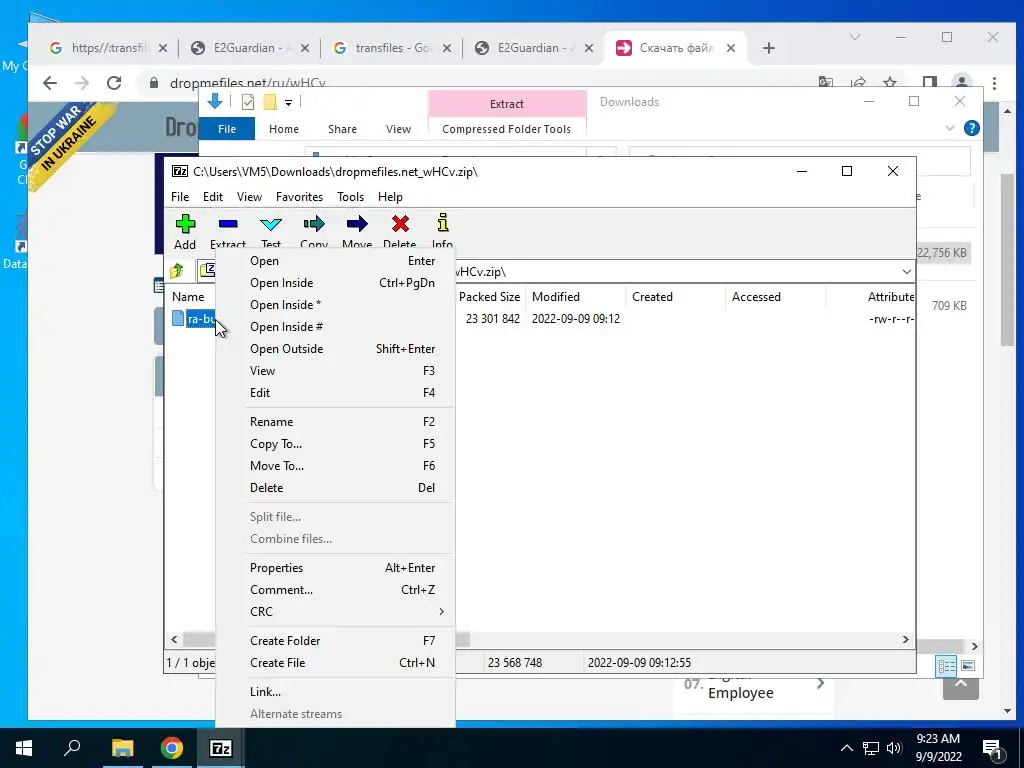Open the Compressed Folder Tools tab
Image resolution: width=1024 pixels, height=768 pixels.
coord(506,129)
